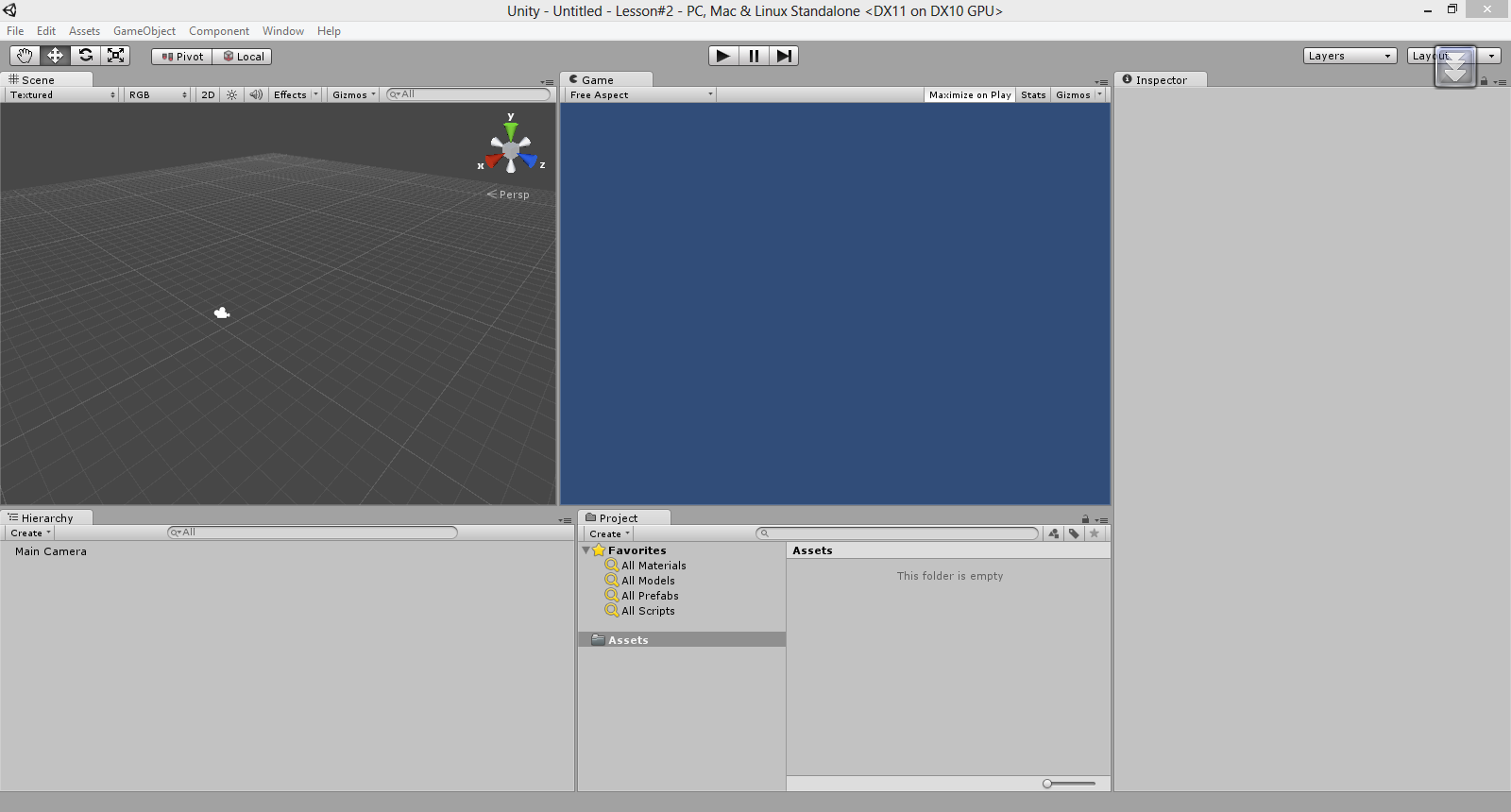Open Game view Gizmos dropdown
This screenshot has width=1511, height=812.
[1078, 94]
